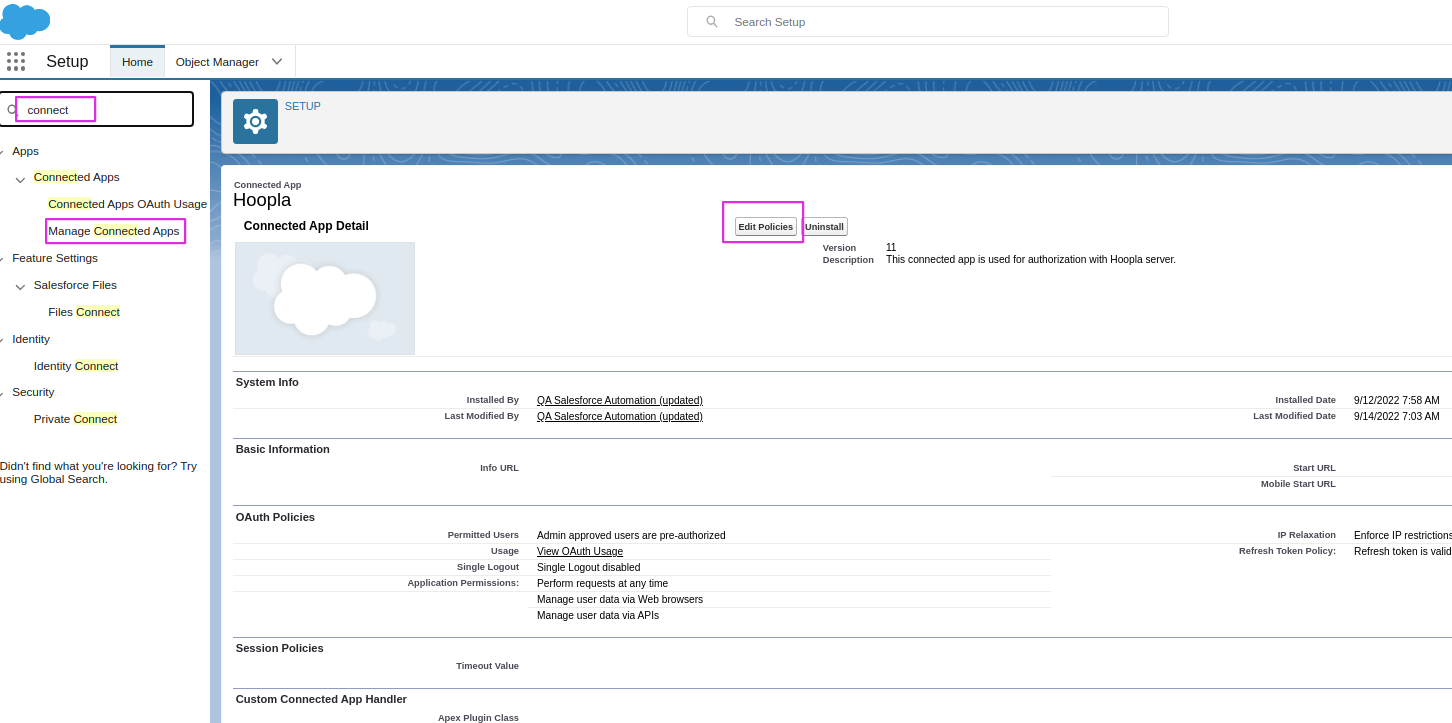
Task: Select Connected Apps OAuth Usage in sidebar
Action: [x=128, y=204]
